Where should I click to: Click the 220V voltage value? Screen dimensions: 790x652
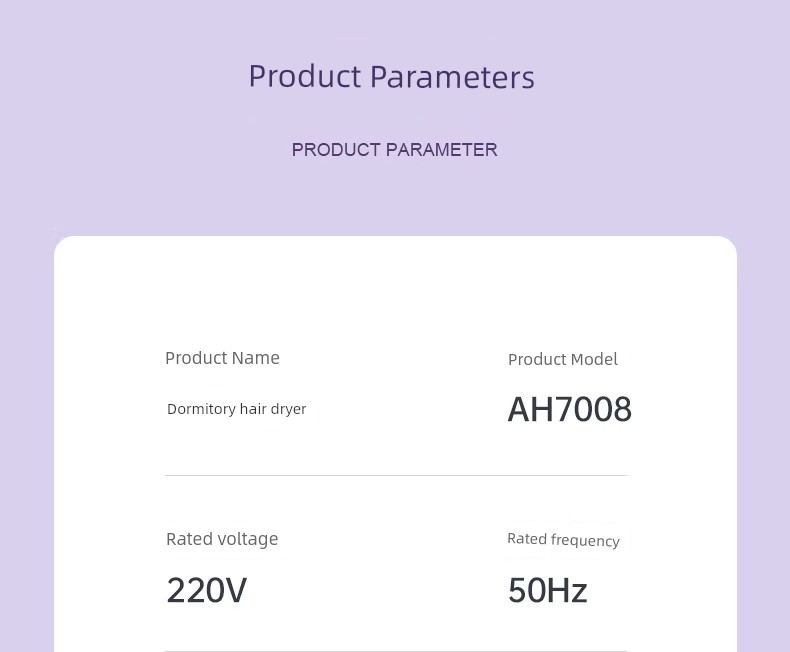207,590
